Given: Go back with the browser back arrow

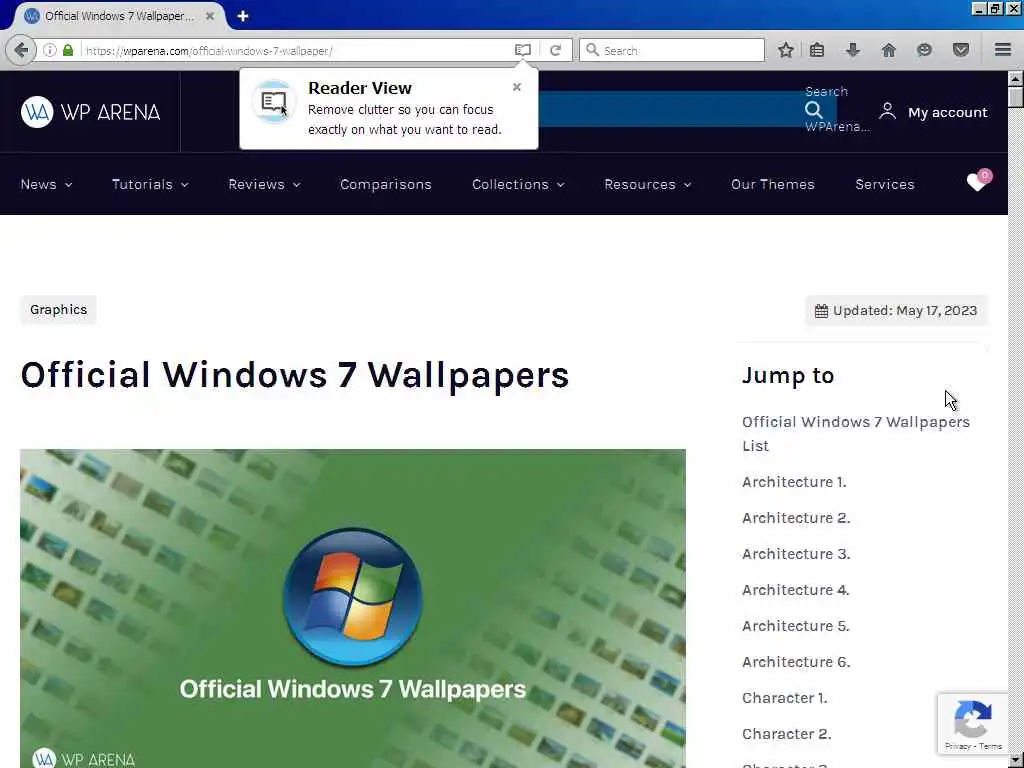Looking at the screenshot, I should click(21, 50).
